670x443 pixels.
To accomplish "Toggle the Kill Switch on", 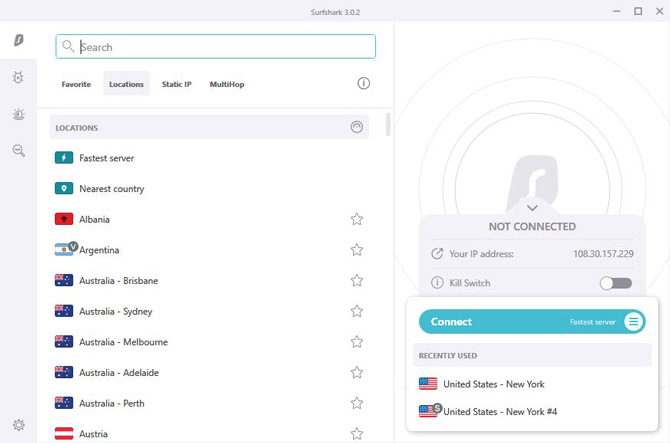I will tap(616, 283).
